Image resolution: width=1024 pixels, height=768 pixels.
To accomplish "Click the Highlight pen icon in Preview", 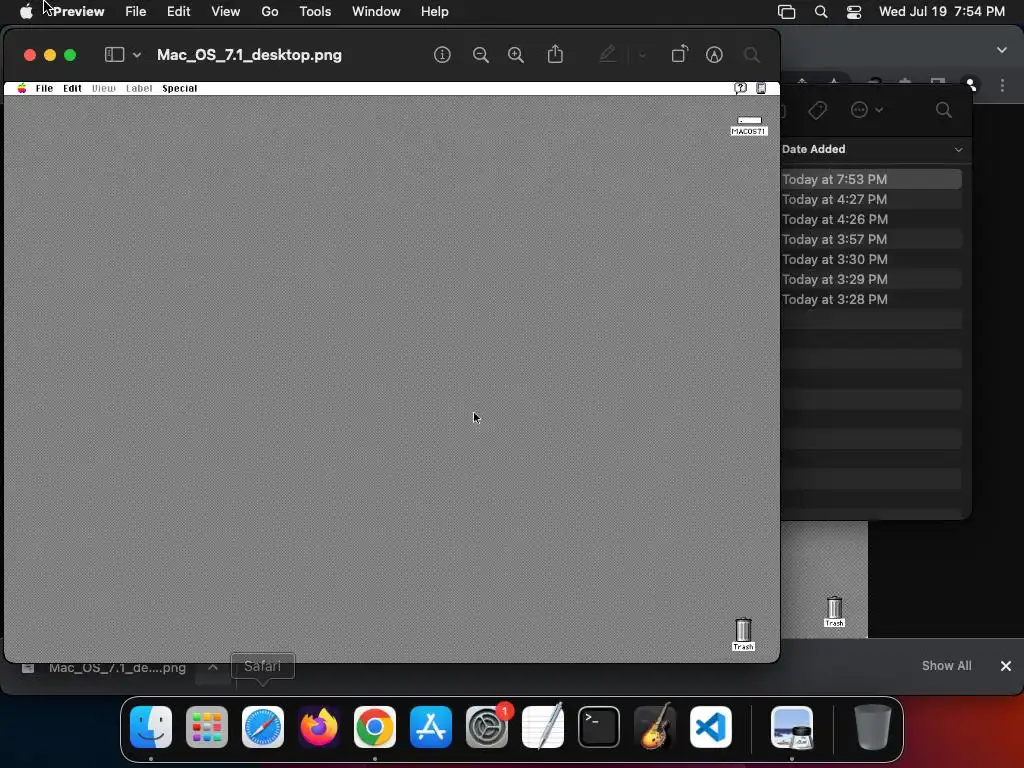I will [607, 54].
